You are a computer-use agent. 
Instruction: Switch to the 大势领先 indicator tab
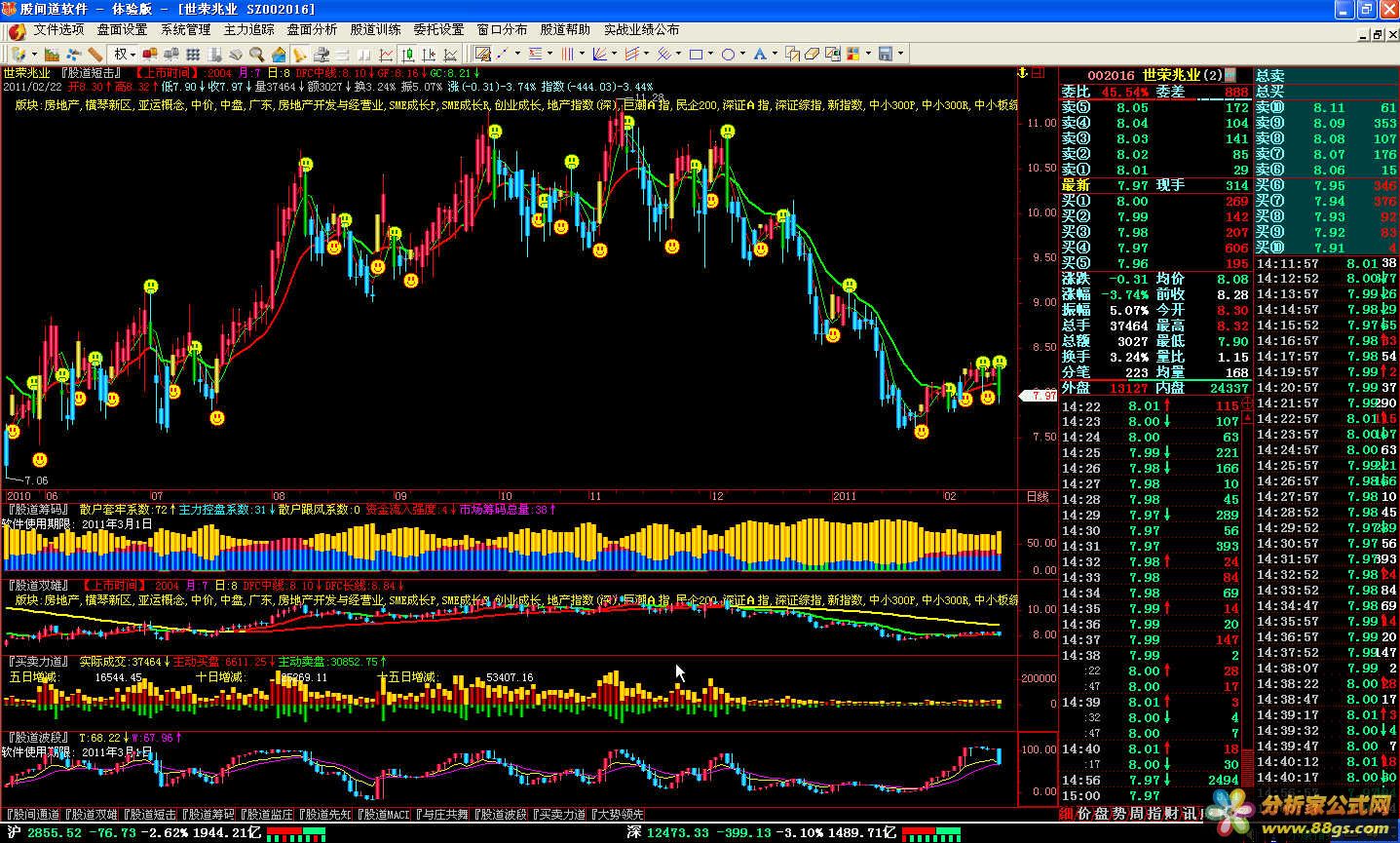coord(617,814)
